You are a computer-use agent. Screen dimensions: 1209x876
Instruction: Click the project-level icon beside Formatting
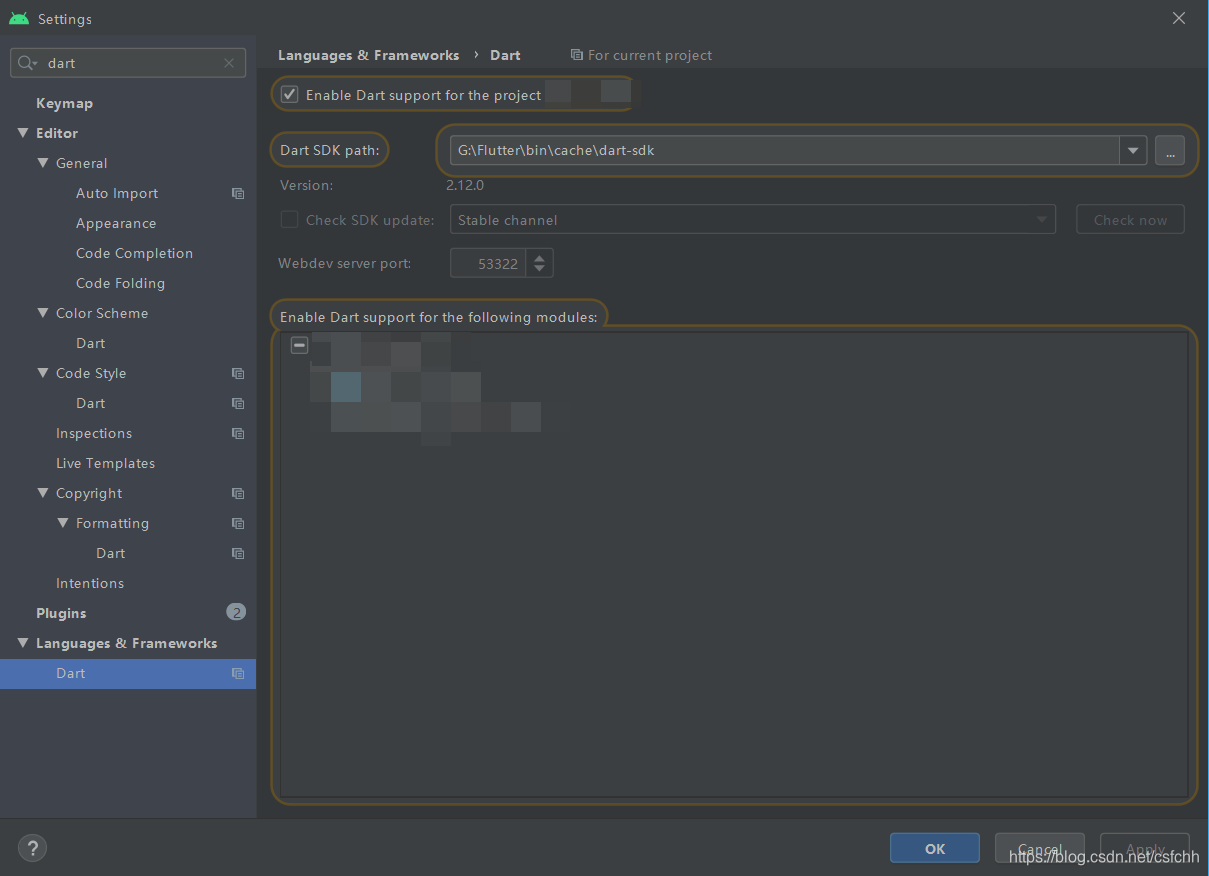click(238, 523)
